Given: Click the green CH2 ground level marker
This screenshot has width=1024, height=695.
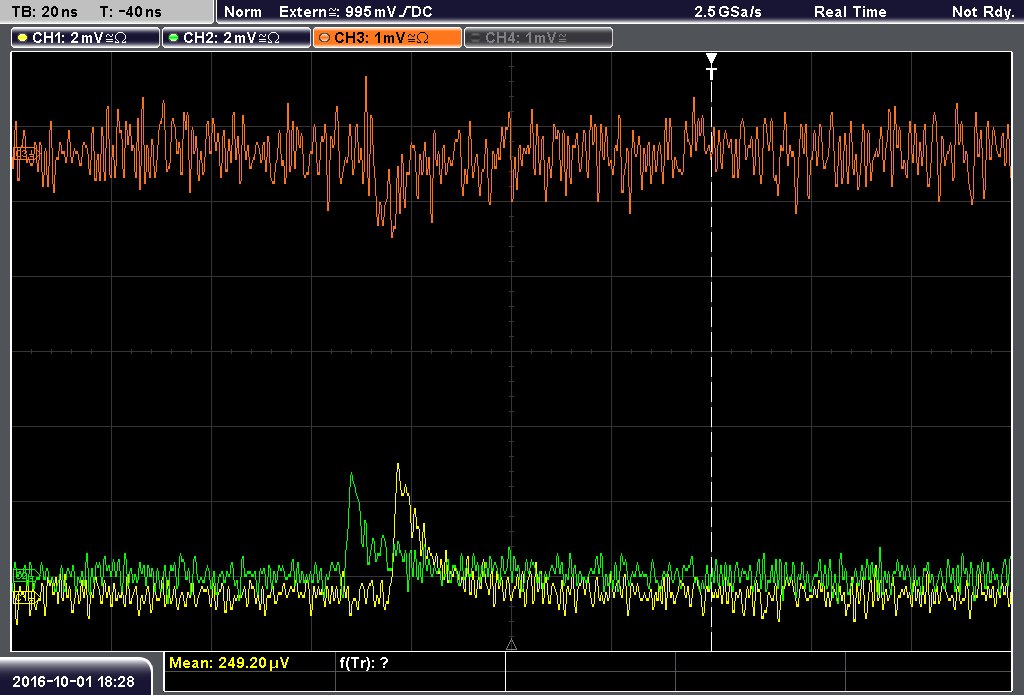Looking at the screenshot, I should coord(25,575).
